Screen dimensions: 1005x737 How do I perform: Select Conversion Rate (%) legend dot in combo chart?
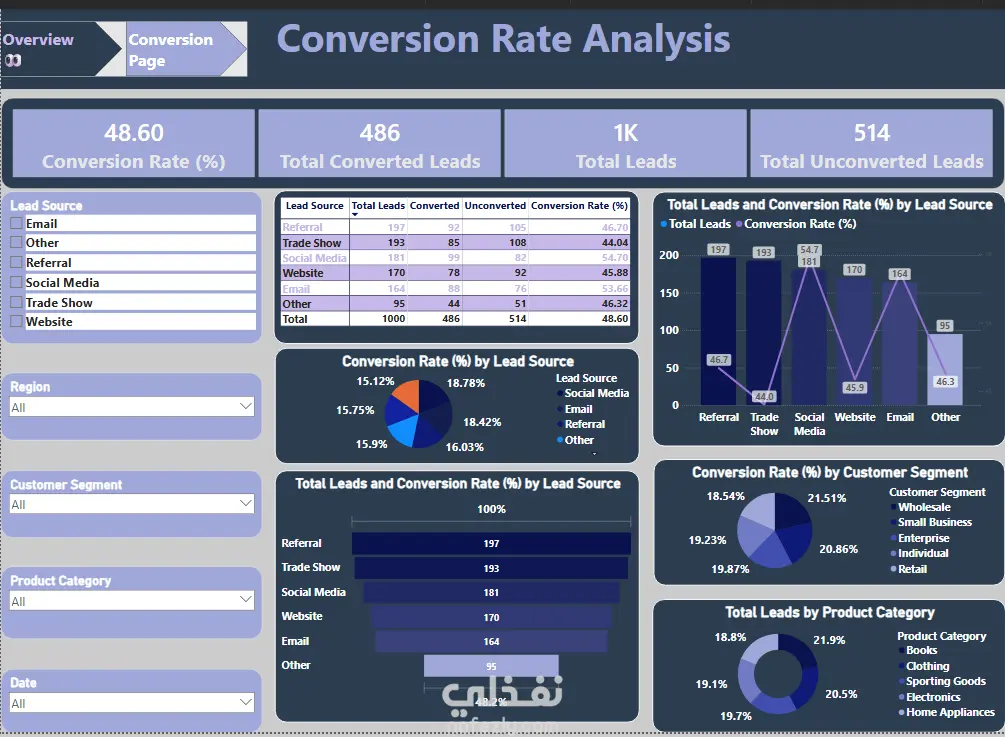(740, 224)
